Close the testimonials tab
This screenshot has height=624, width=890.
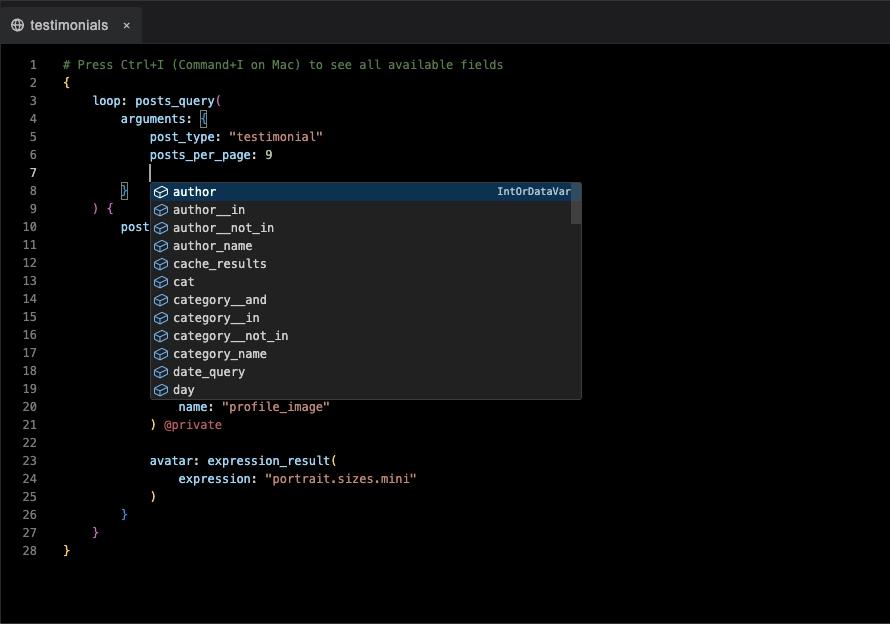pos(126,27)
